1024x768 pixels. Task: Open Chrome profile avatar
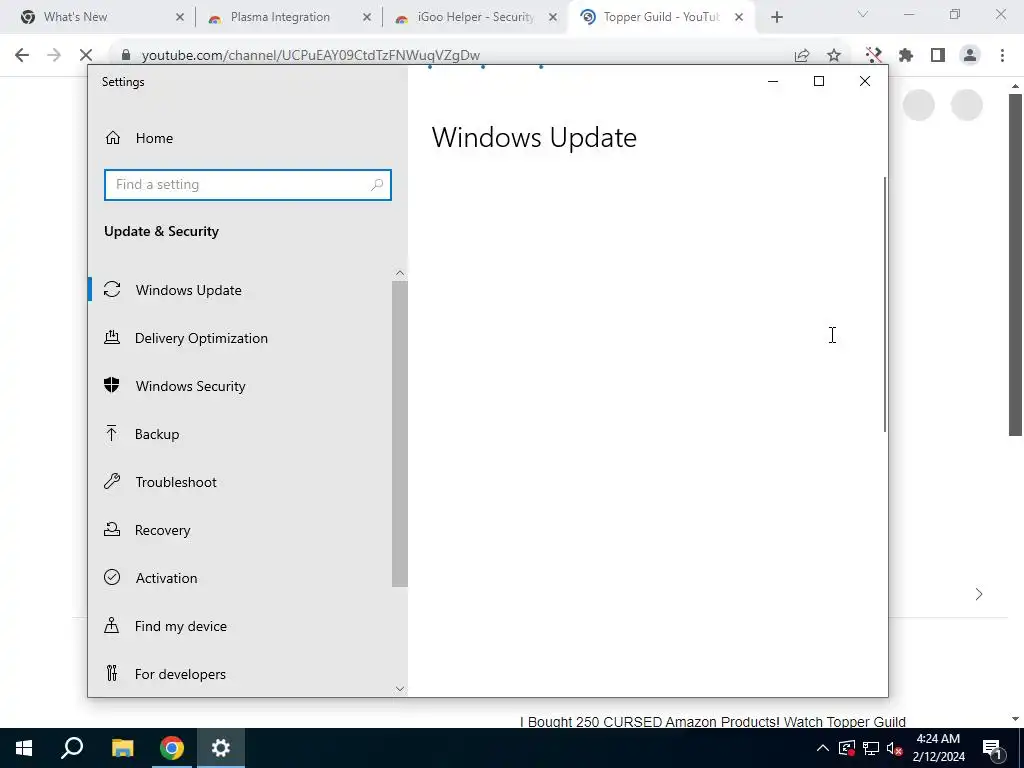(970, 56)
